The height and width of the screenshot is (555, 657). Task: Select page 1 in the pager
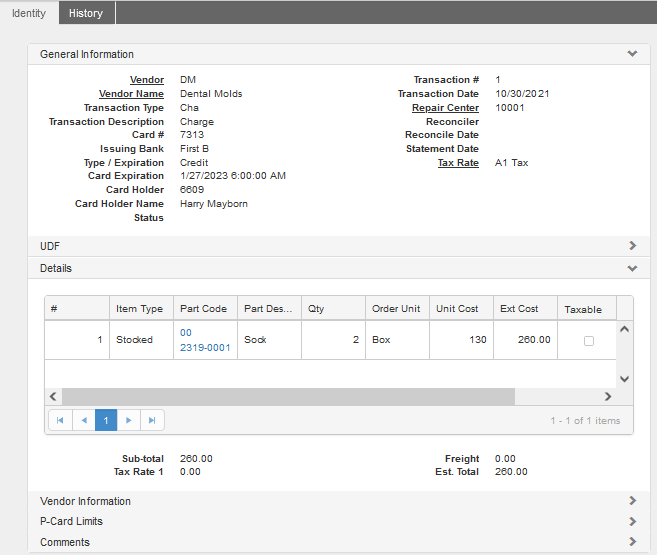106,421
